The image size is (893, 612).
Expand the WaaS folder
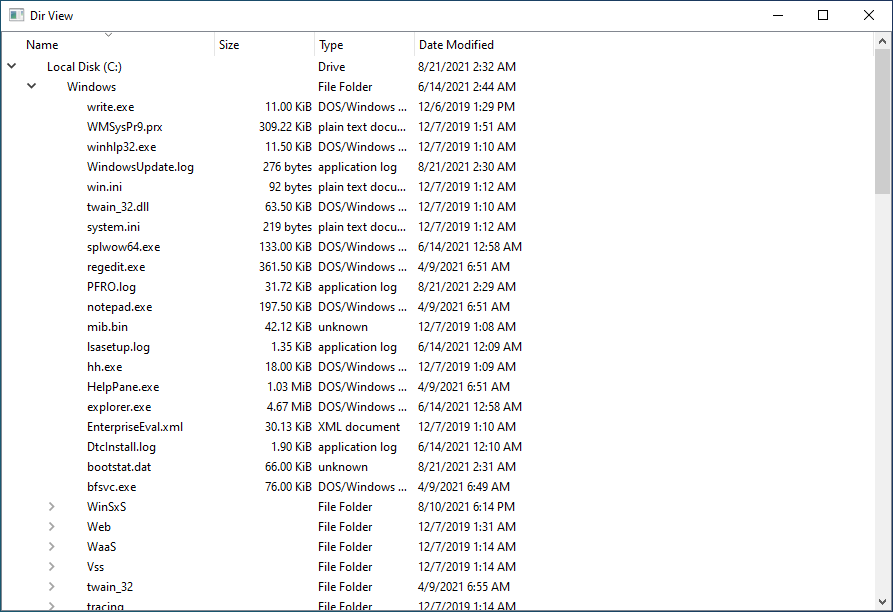[51, 546]
